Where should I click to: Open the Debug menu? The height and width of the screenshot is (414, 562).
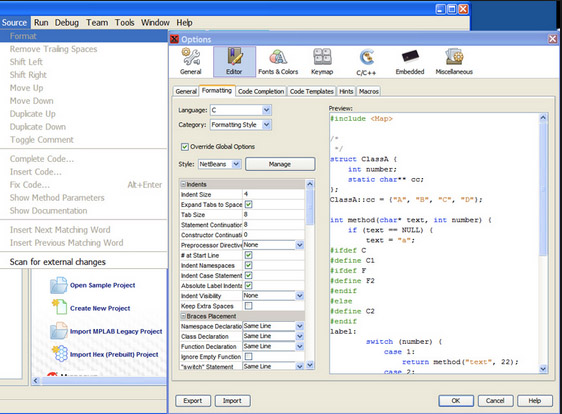(67, 23)
